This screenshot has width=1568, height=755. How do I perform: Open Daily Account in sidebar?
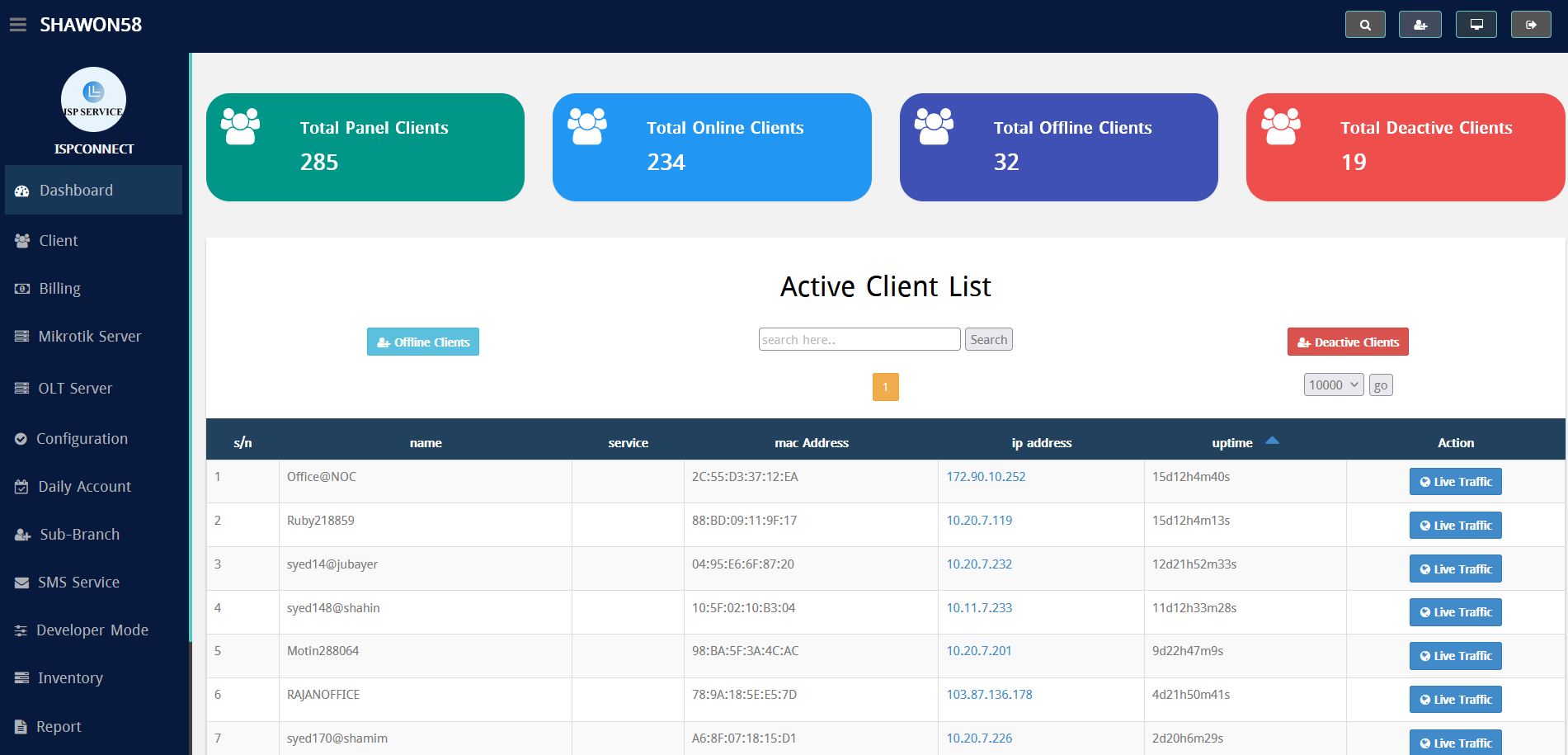click(93, 486)
